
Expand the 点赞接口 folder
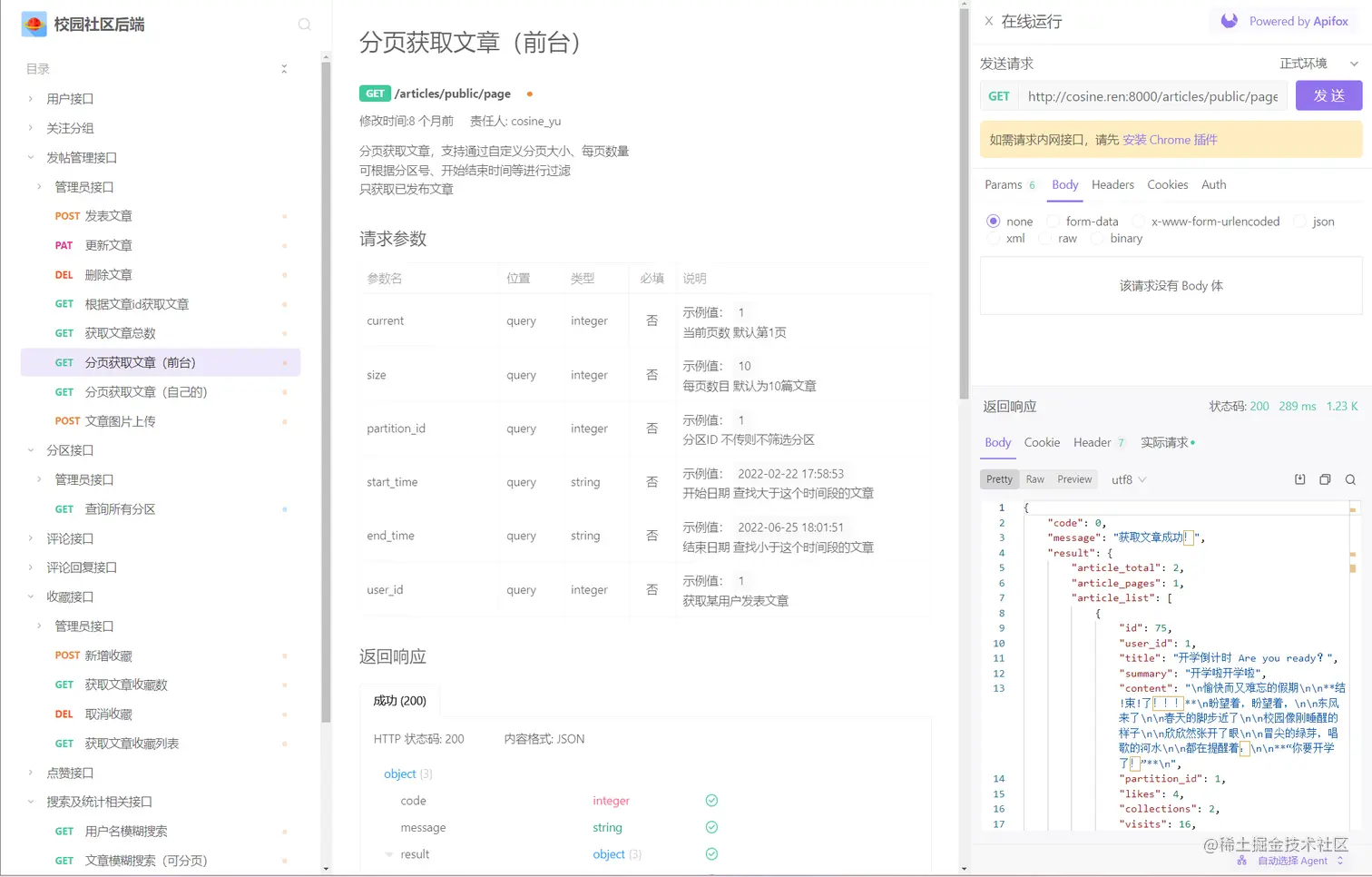(30, 773)
